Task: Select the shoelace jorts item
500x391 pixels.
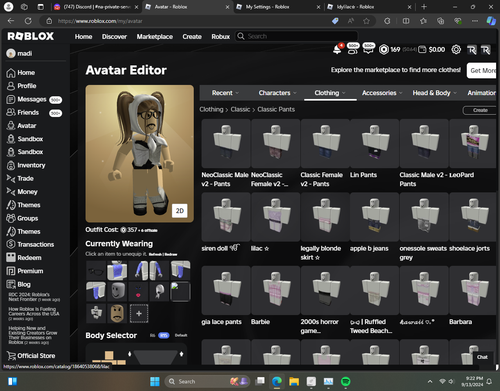Action: (473, 223)
